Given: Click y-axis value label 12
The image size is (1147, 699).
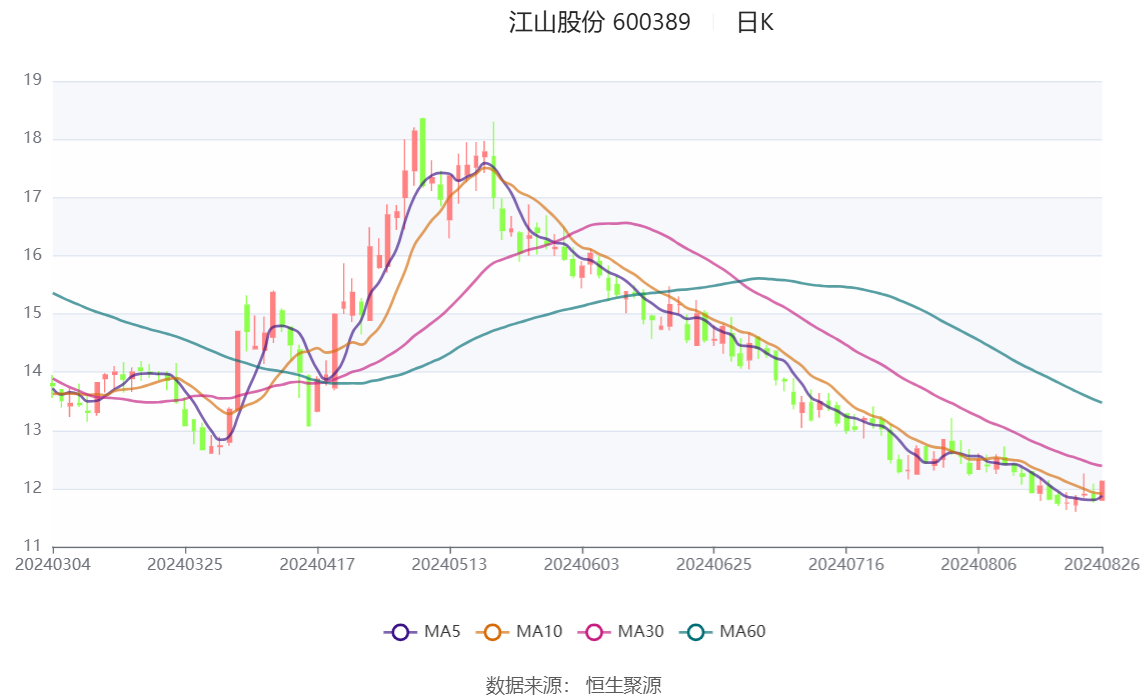Looking at the screenshot, I should click(32, 488).
